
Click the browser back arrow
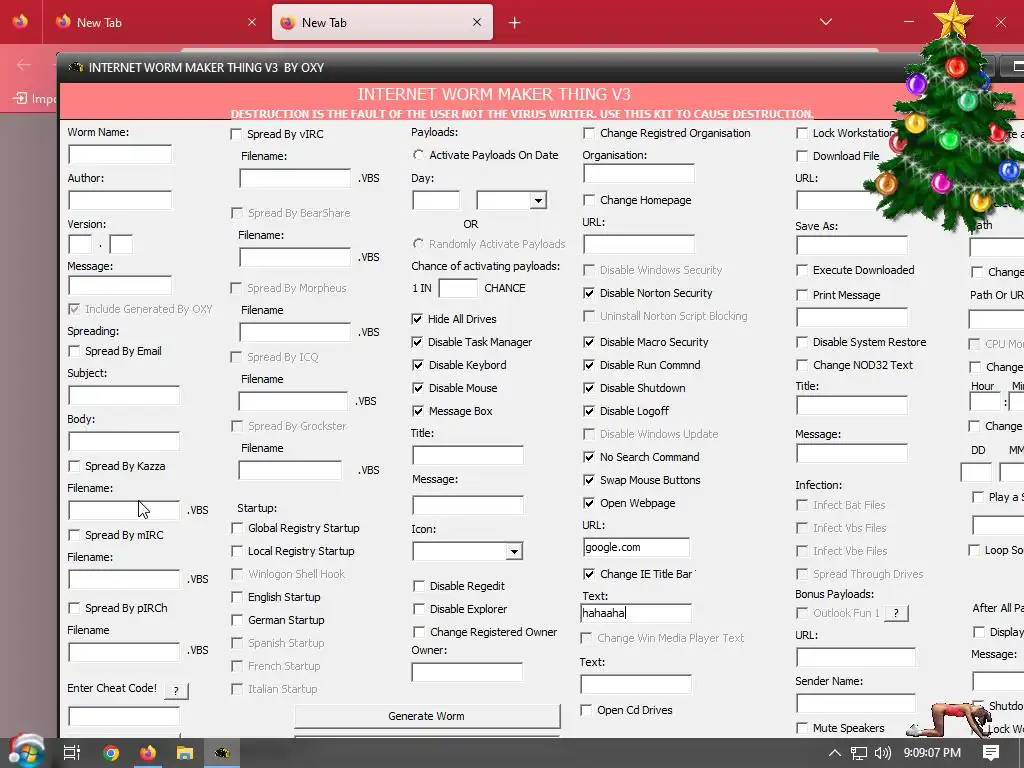(24, 64)
